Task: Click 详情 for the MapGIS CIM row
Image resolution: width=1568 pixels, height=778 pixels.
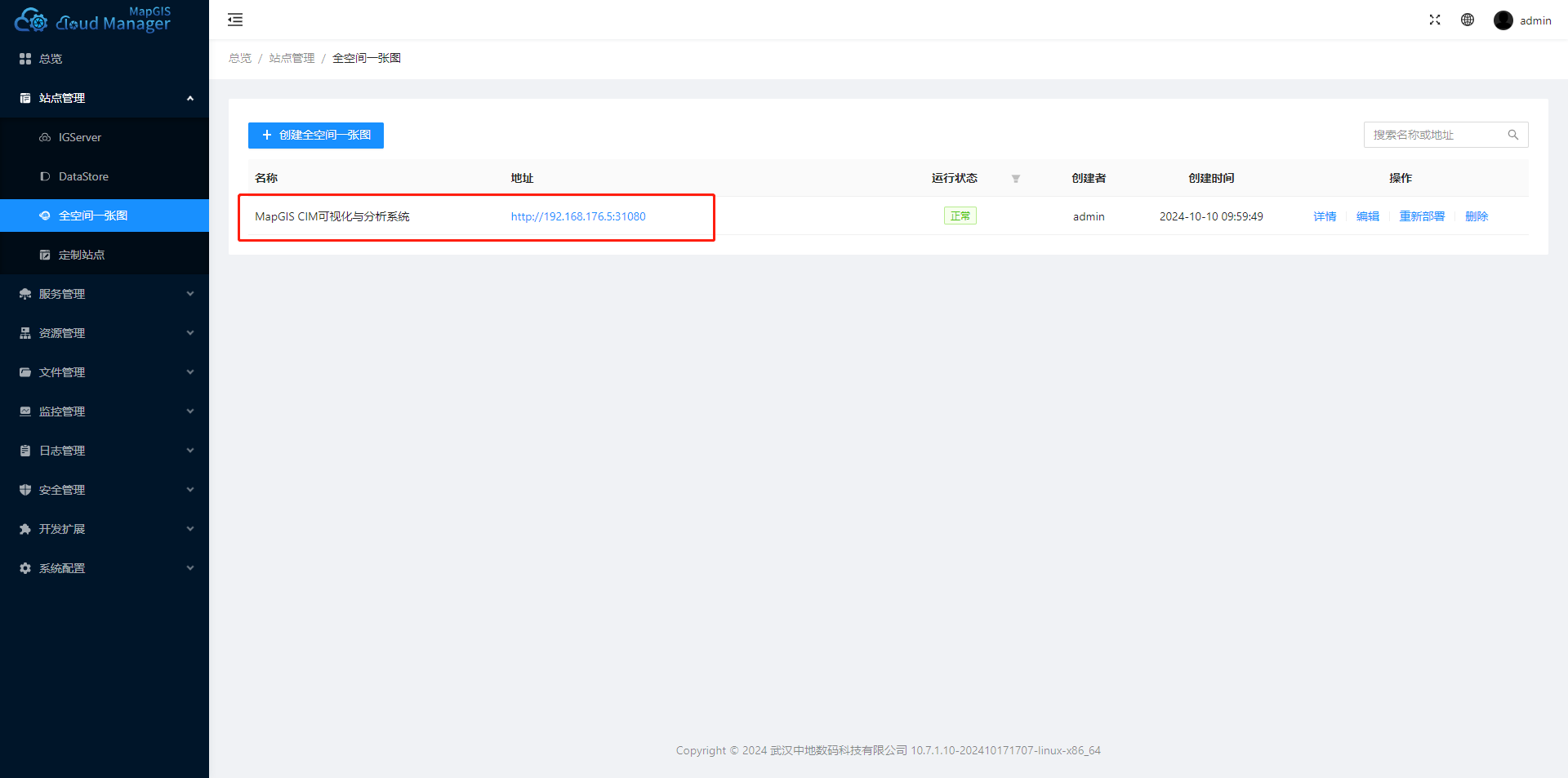Action: [x=1325, y=216]
